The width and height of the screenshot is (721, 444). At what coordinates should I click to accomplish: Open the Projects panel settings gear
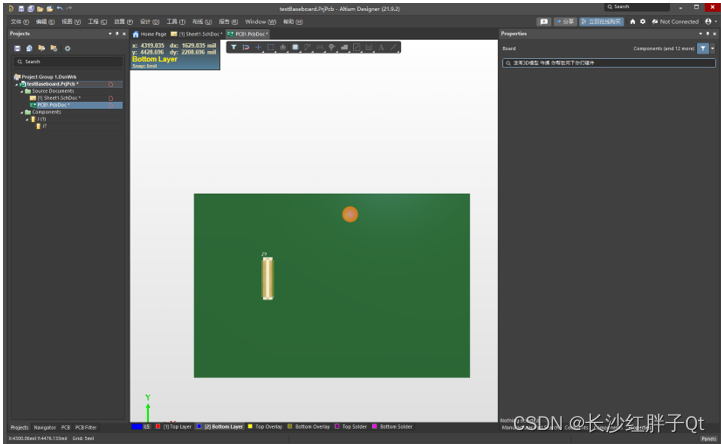67,48
